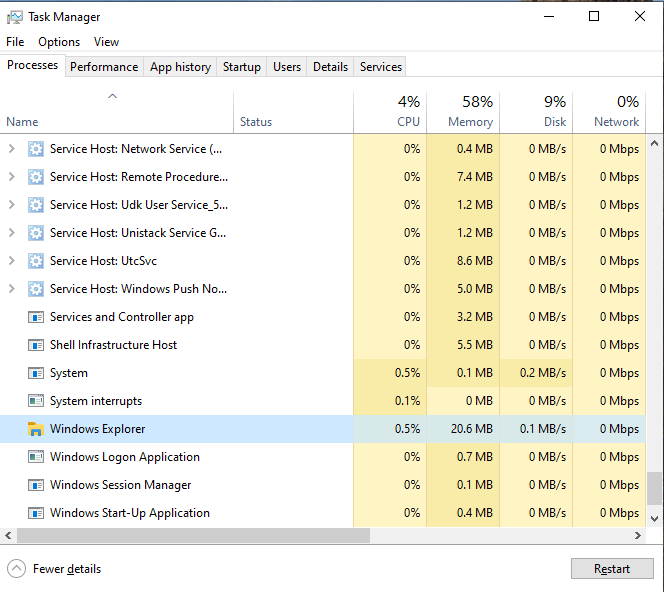664x592 pixels.
Task: Expand Service Host: Windows Push Notifications group
Action: pyautogui.click(x=12, y=288)
